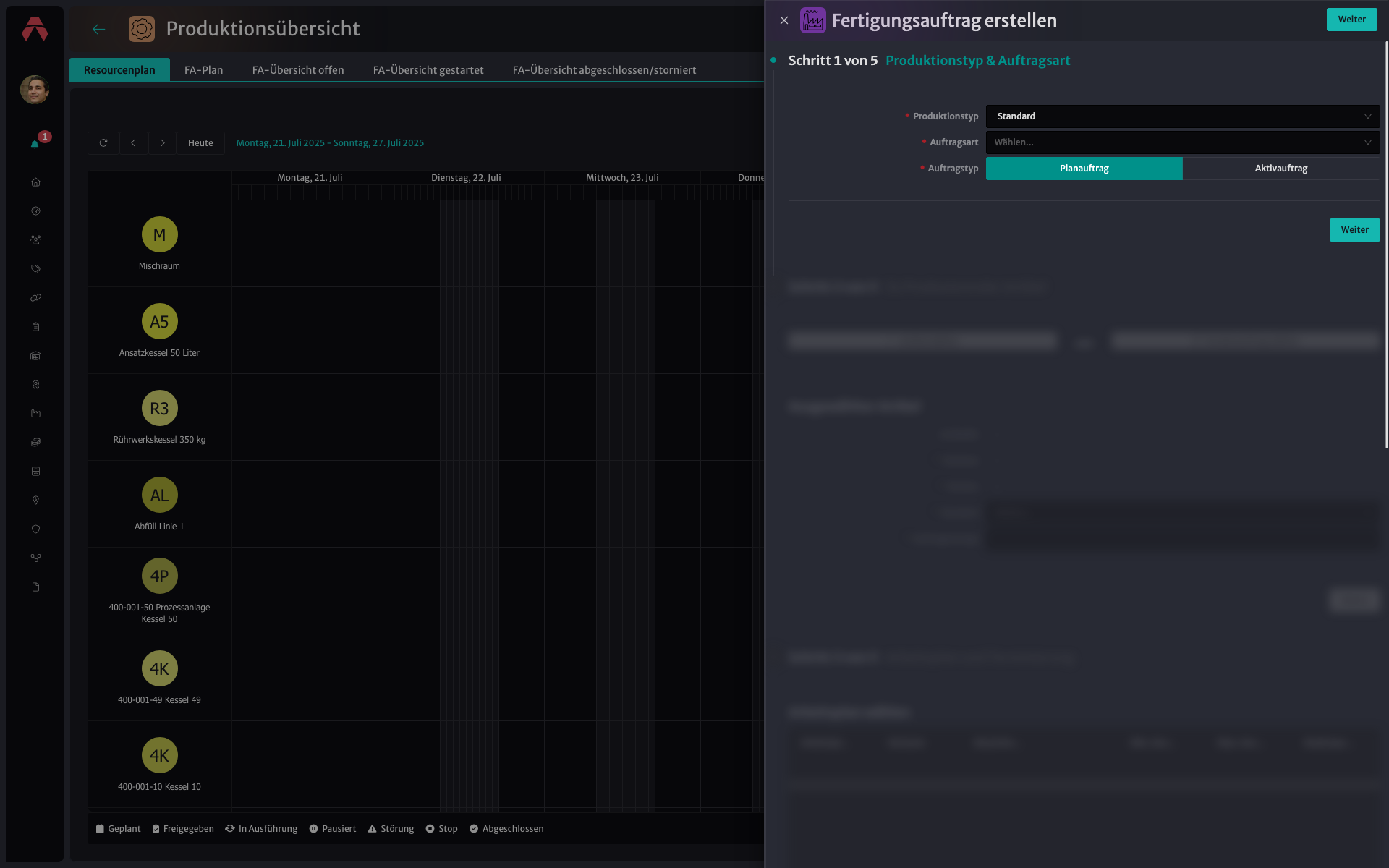Screen dimensions: 1389x868
Task: Go to the next week
Action: click(163, 143)
